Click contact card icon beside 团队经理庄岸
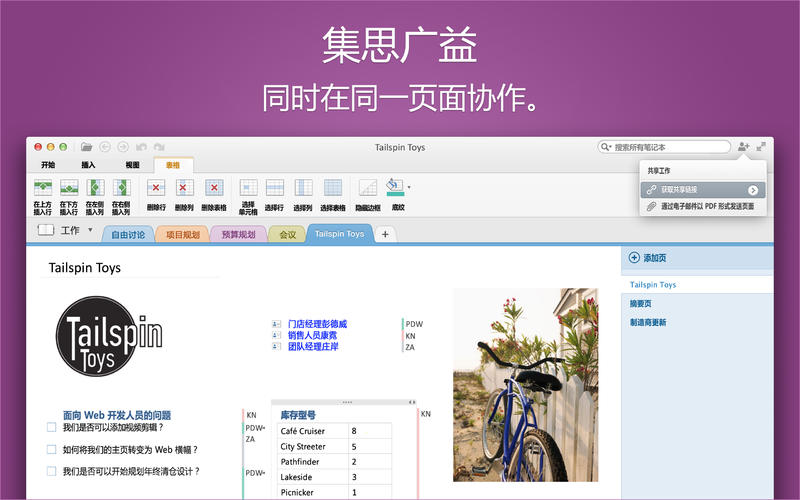This screenshot has height=500, width=800. pyautogui.click(x=277, y=346)
